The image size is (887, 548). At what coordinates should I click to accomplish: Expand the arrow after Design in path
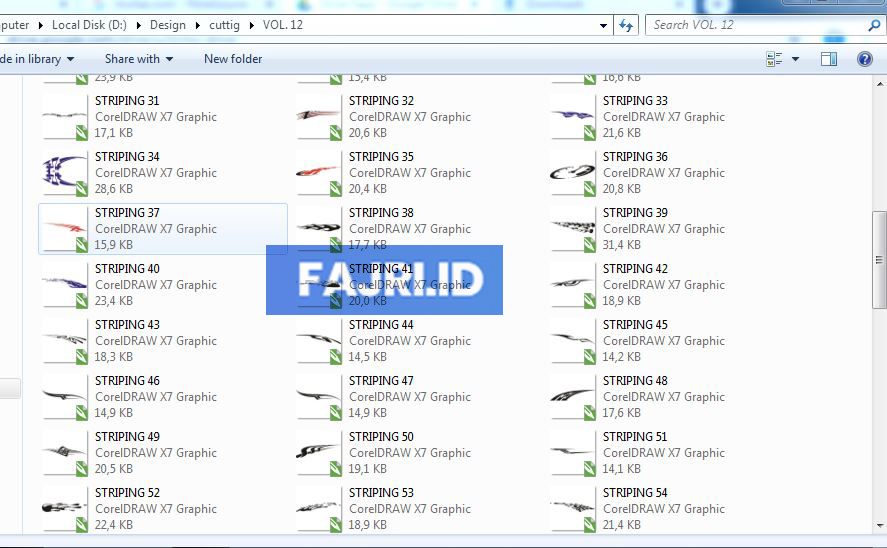[197, 25]
